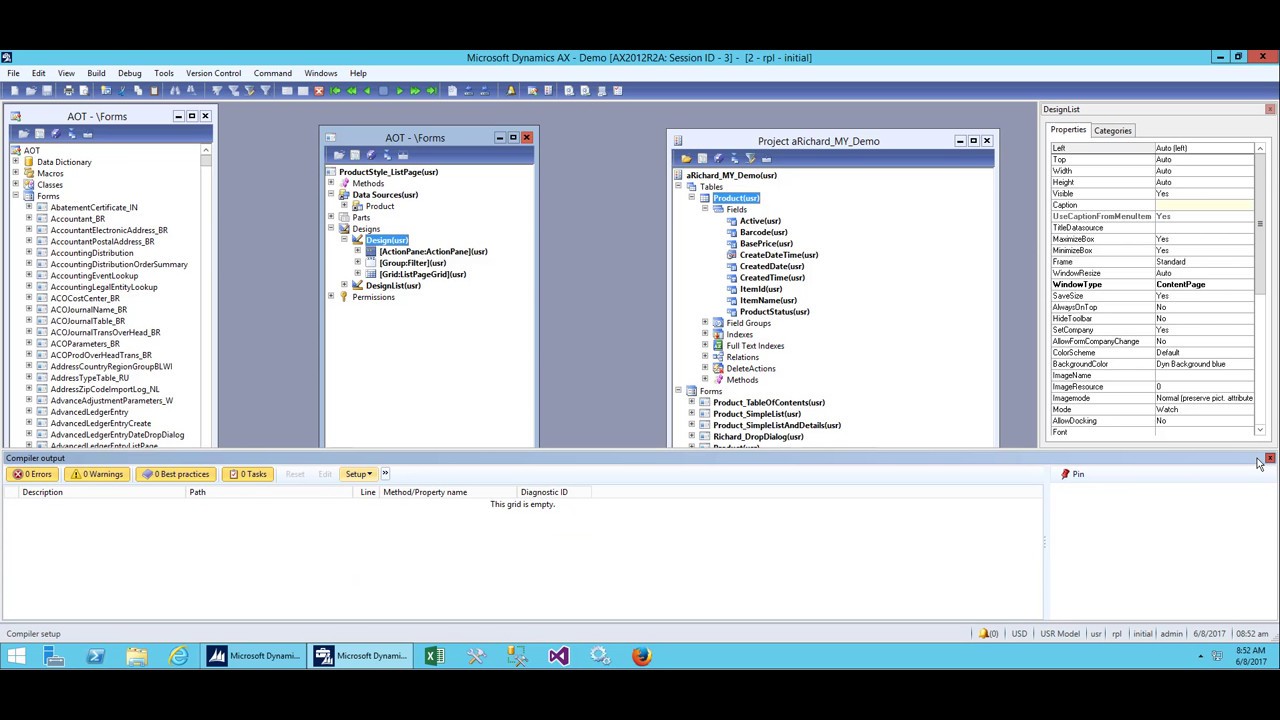Screen dimensions: 1280x720
Task: Click open-folder icon in left AOT Forms window
Action: (x=23, y=134)
